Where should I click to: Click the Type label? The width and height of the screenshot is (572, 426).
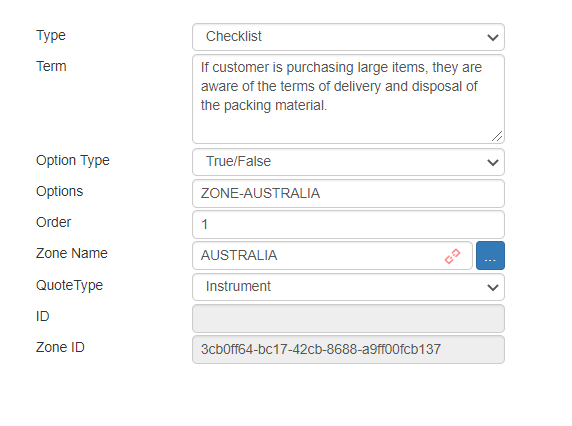pyautogui.click(x=51, y=36)
